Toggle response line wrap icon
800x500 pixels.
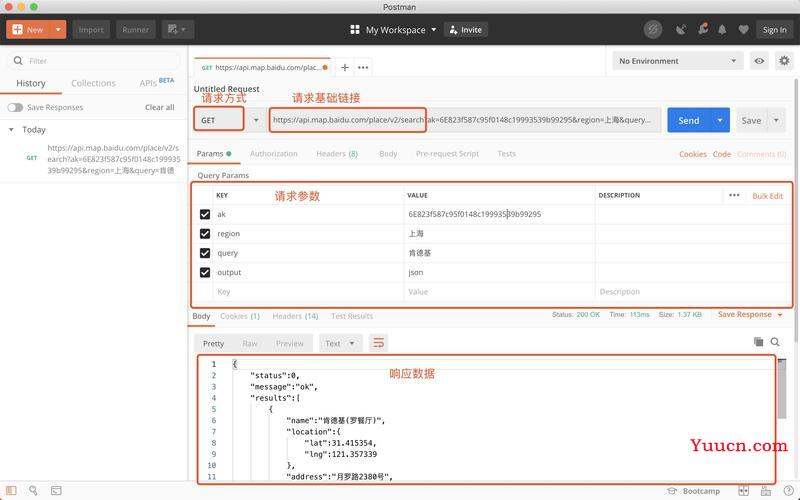[378, 343]
